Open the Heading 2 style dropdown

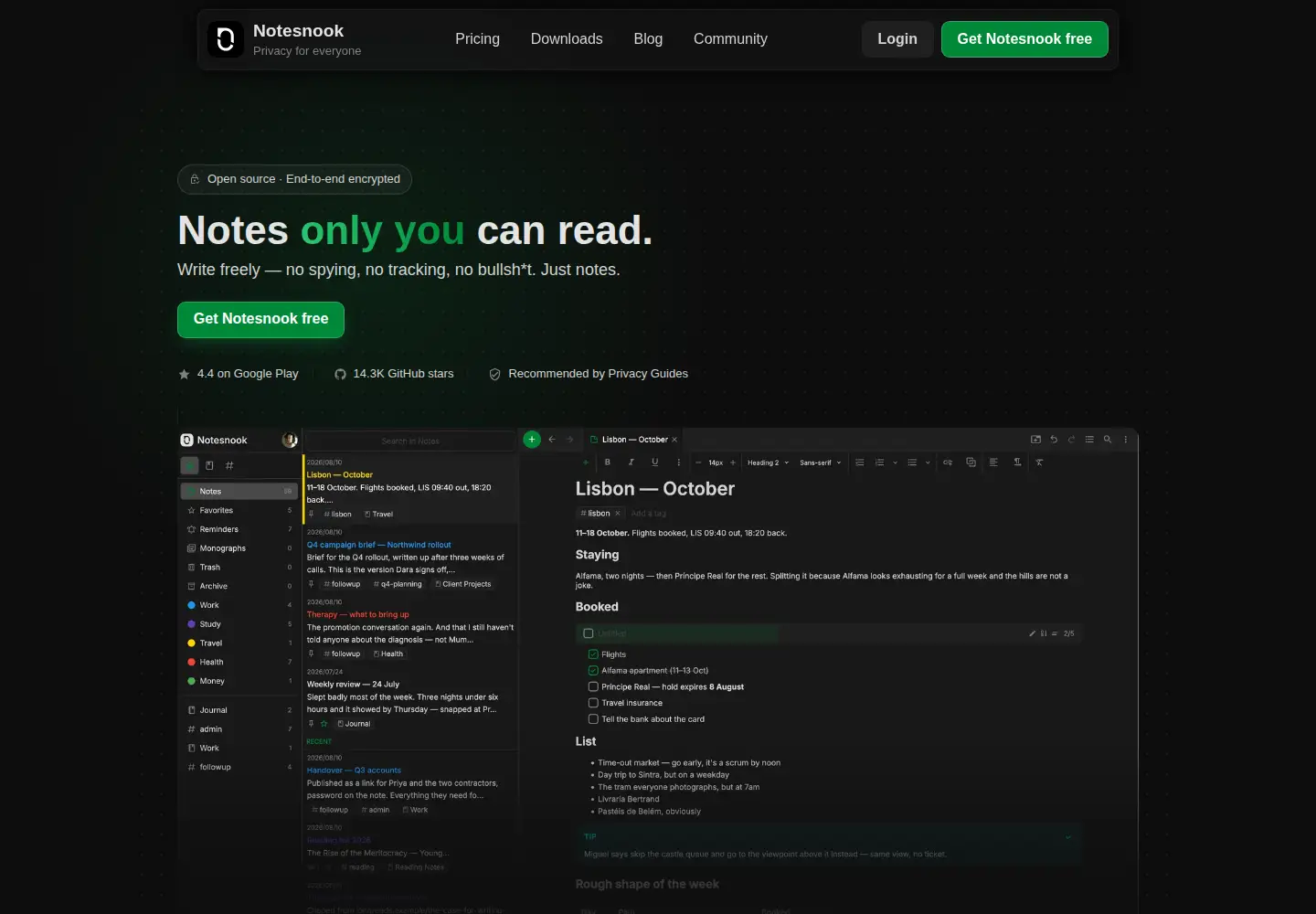click(x=768, y=462)
